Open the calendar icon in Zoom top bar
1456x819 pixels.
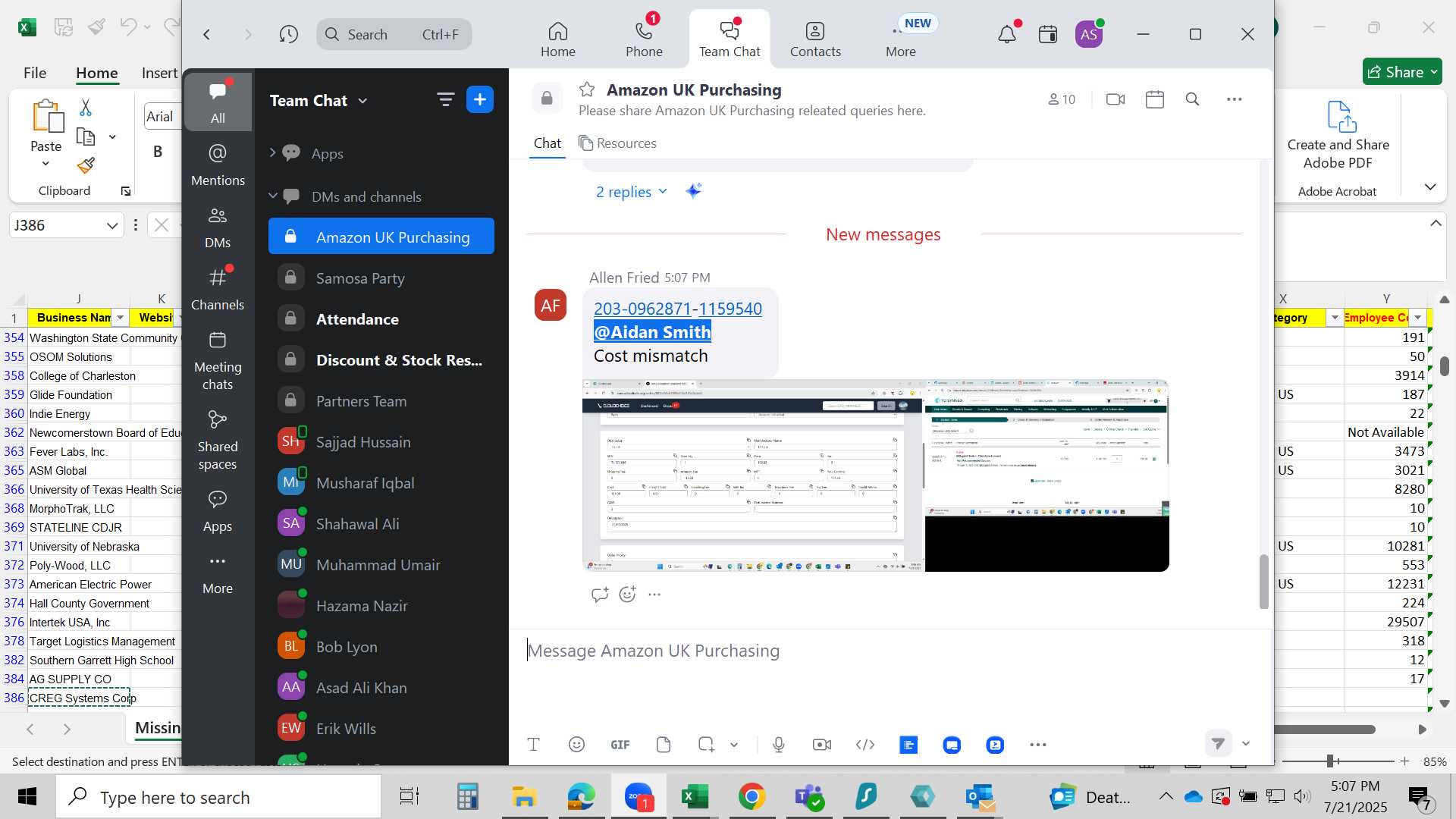1048,34
